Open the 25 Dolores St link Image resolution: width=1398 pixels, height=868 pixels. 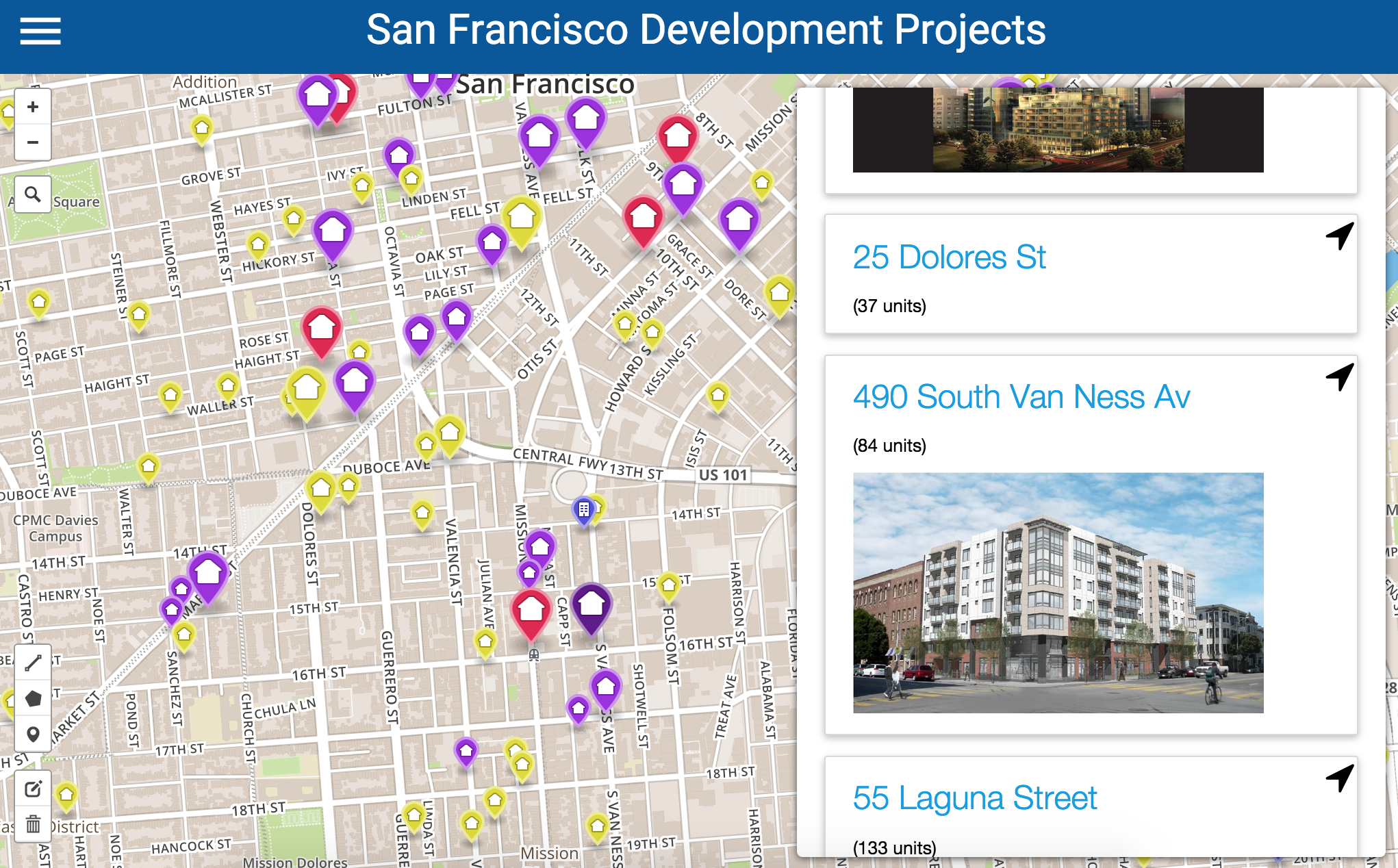point(949,258)
